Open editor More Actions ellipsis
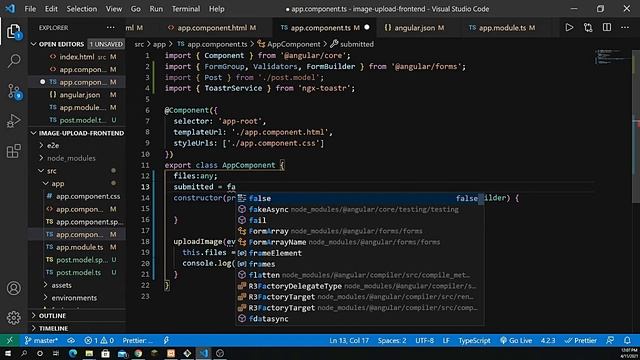The image size is (640, 360). pyautogui.click(x=625, y=27)
